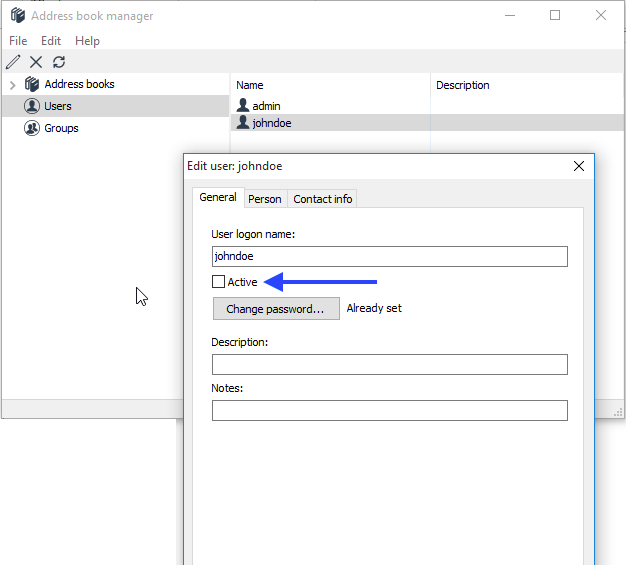Switch to the Person tab
626x565 pixels.
click(265, 199)
